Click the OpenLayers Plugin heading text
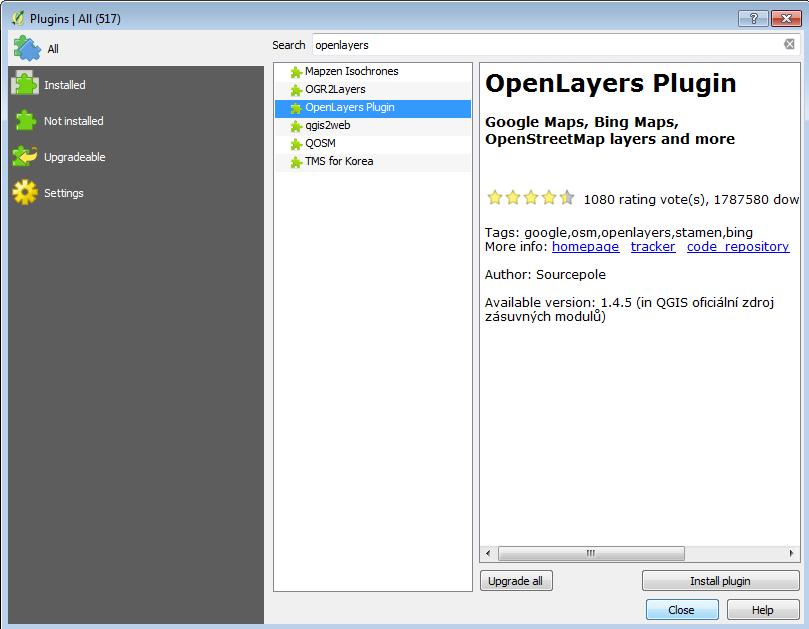The height and width of the screenshot is (629, 809). click(x=610, y=84)
